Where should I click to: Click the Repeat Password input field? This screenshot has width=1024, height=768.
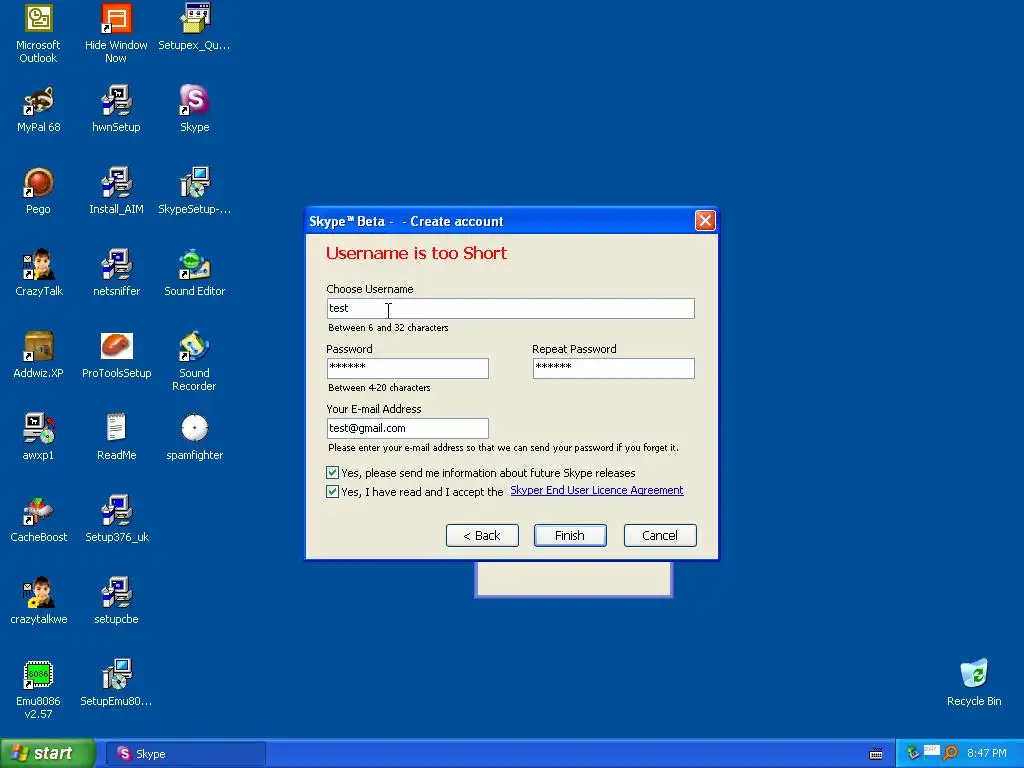613,368
